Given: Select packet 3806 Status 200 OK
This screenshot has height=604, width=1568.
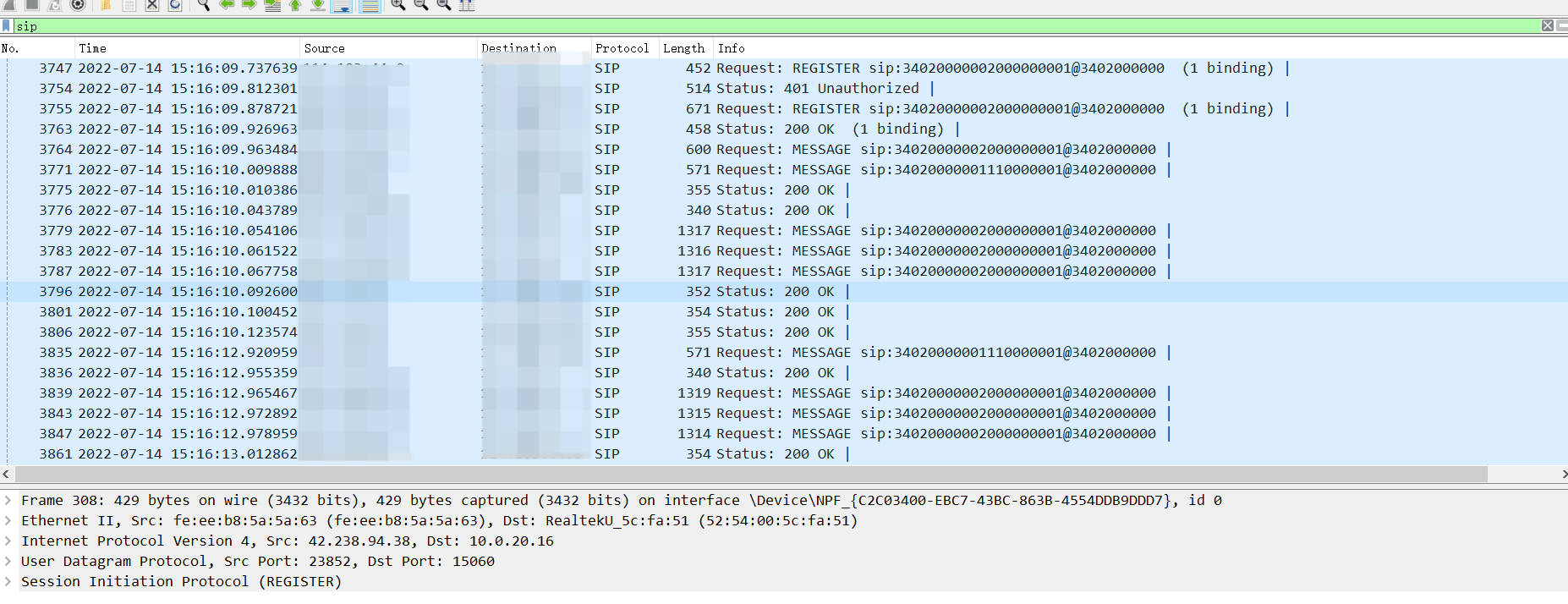Looking at the screenshot, I should pyautogui.click(x=784, y=332).
